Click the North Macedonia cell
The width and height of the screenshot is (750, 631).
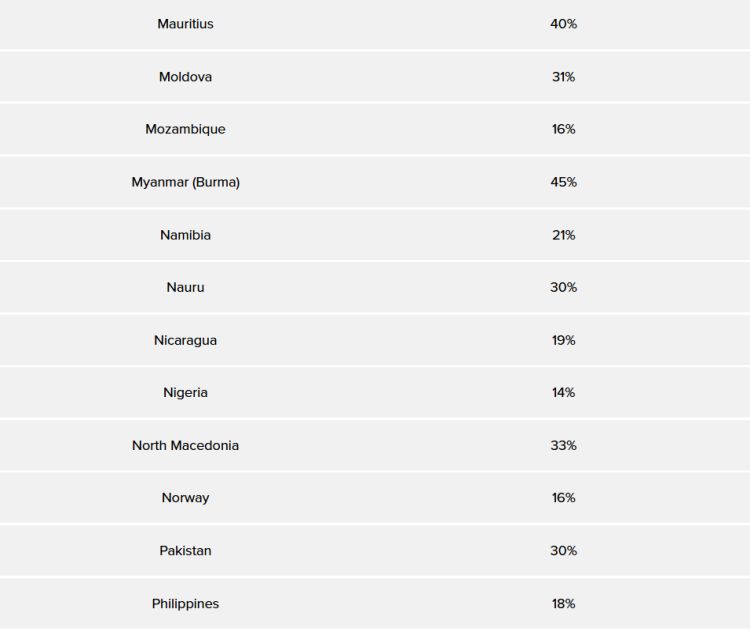point(185,445)
